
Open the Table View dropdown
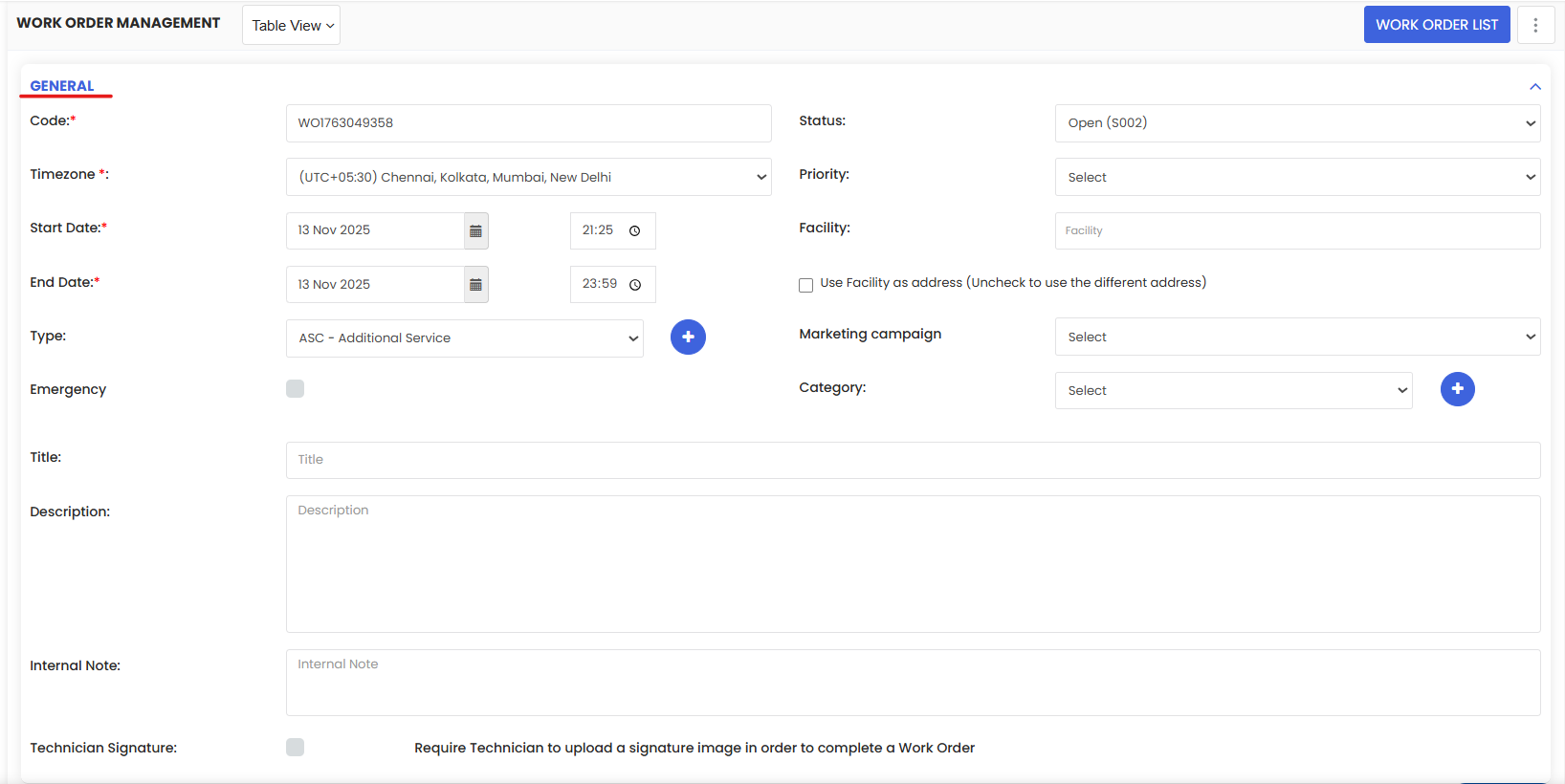click(x=291, y=25)
